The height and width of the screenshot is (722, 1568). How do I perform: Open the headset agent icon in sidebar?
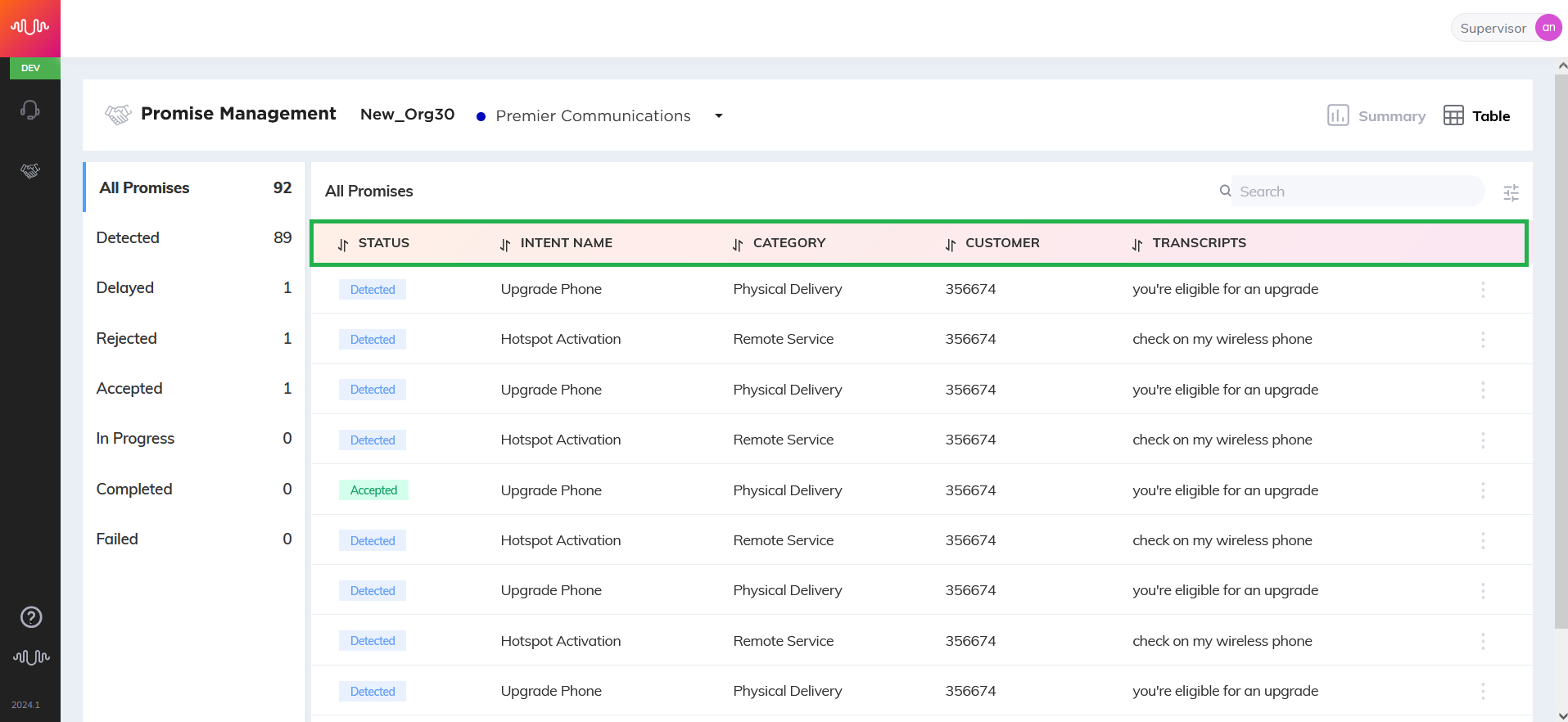coord(30,110)
